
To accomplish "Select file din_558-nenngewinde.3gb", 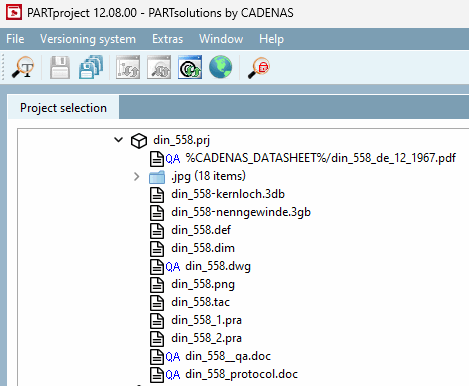I will pyautogui.click(x=241, y=212).
